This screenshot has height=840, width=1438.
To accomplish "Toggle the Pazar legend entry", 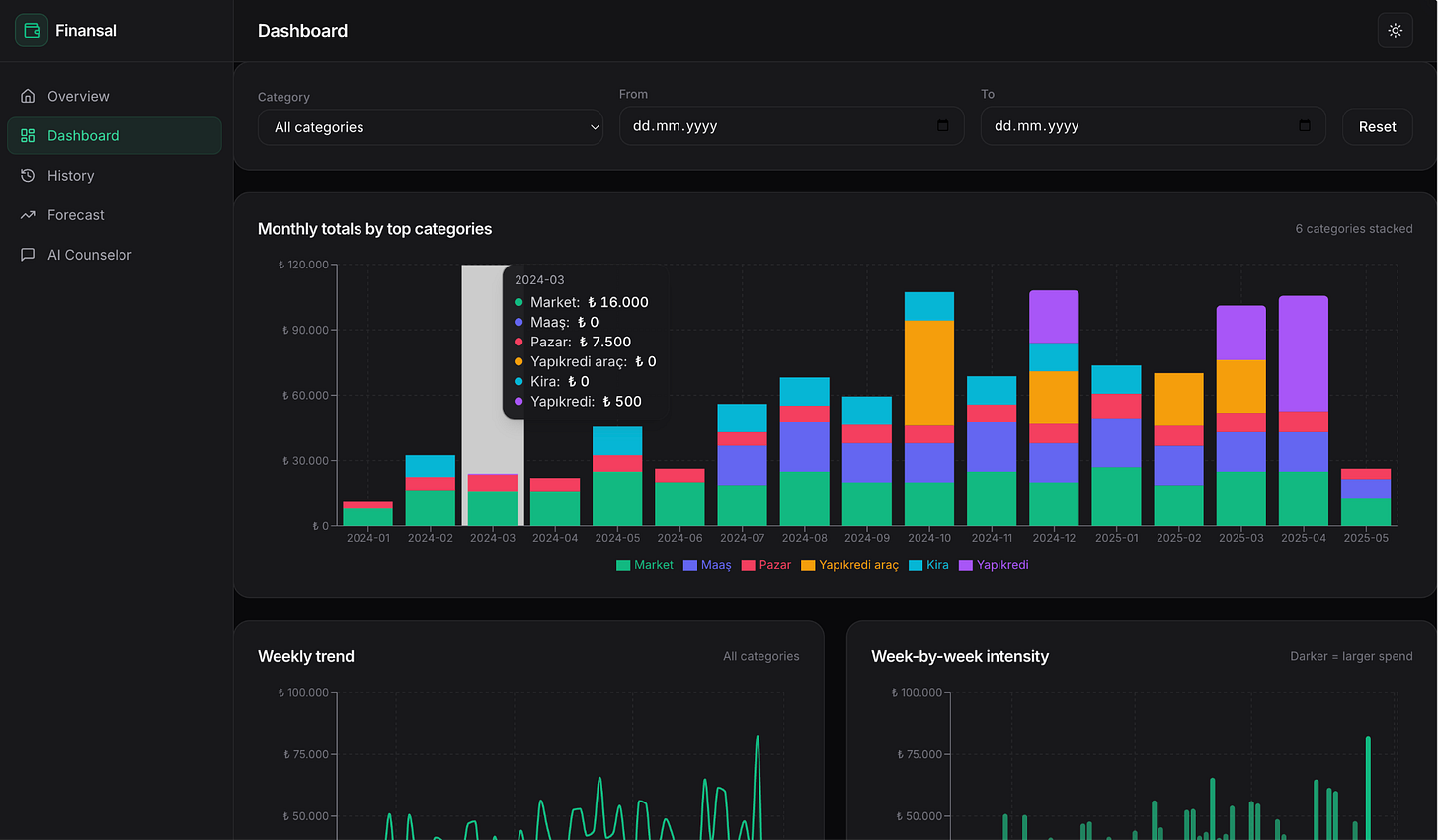I will point(766,565).
